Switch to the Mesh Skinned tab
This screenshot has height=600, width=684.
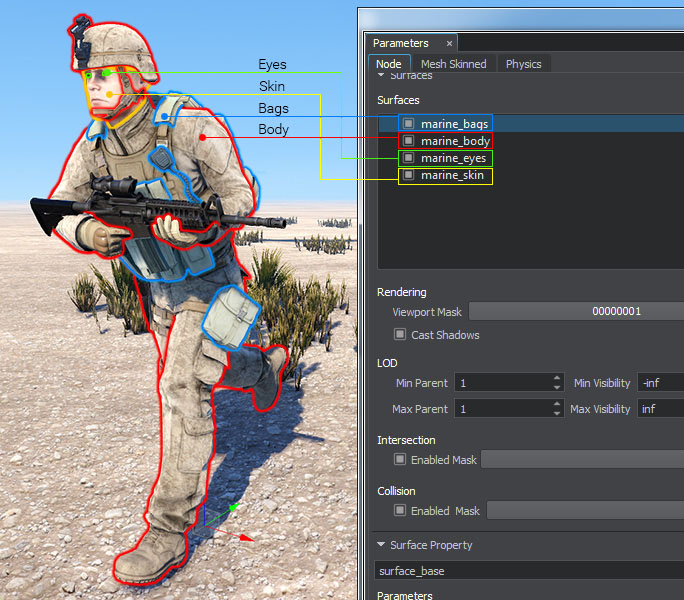point(453,64)
